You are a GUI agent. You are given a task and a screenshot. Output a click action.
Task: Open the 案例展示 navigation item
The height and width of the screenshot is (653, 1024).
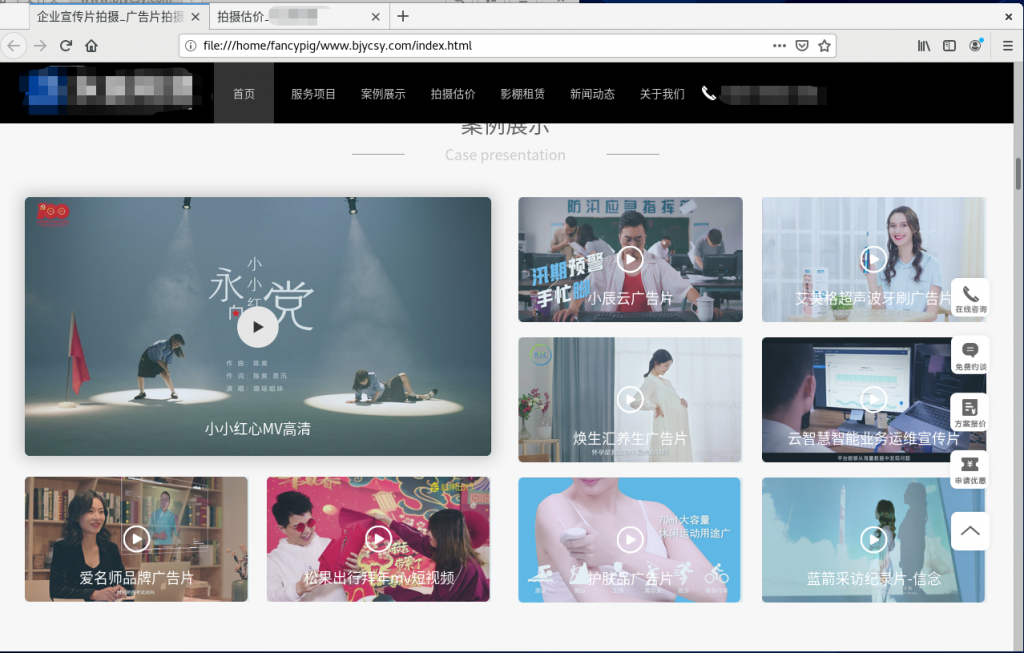[383, 94]
